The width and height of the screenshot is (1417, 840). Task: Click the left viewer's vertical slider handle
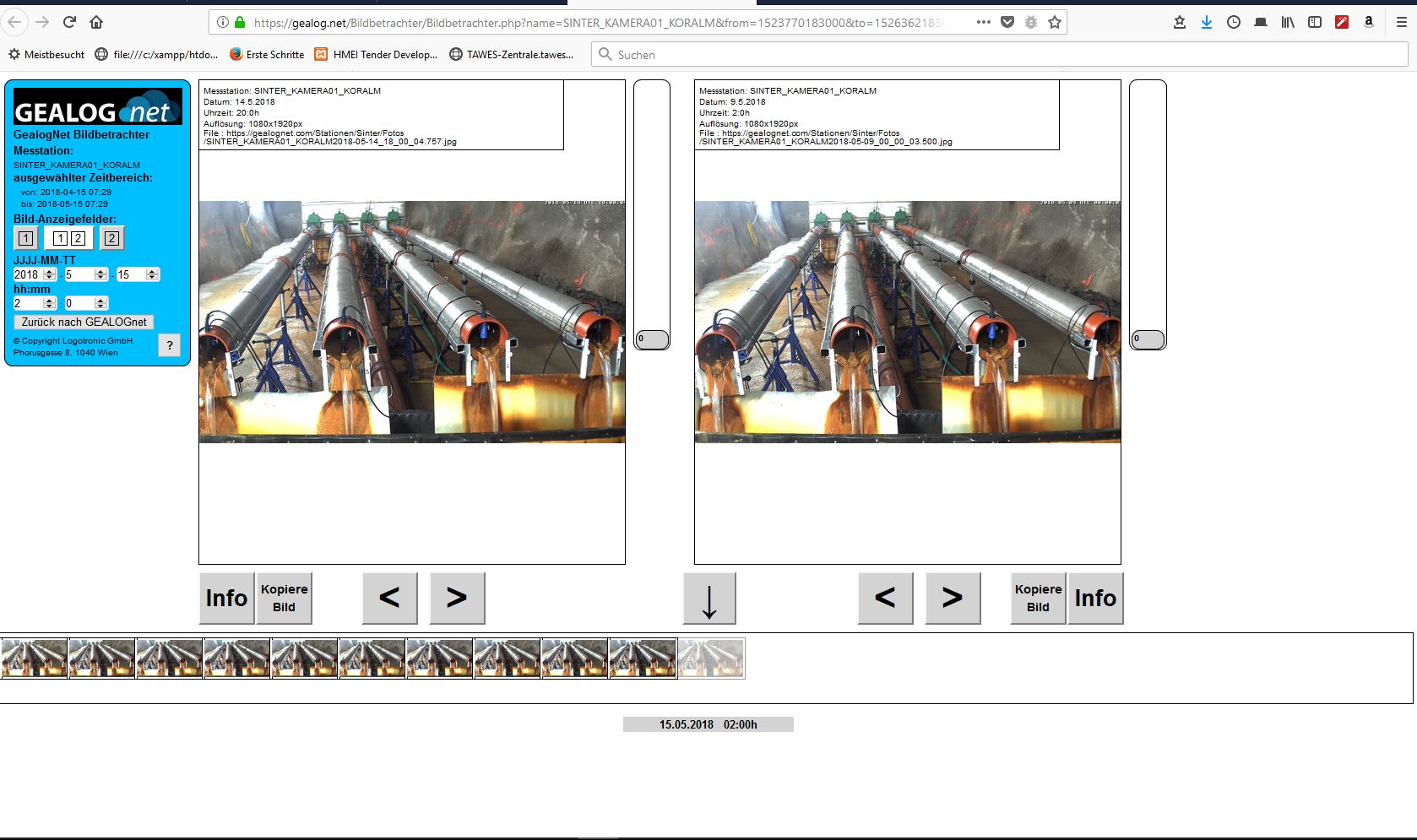652,339
